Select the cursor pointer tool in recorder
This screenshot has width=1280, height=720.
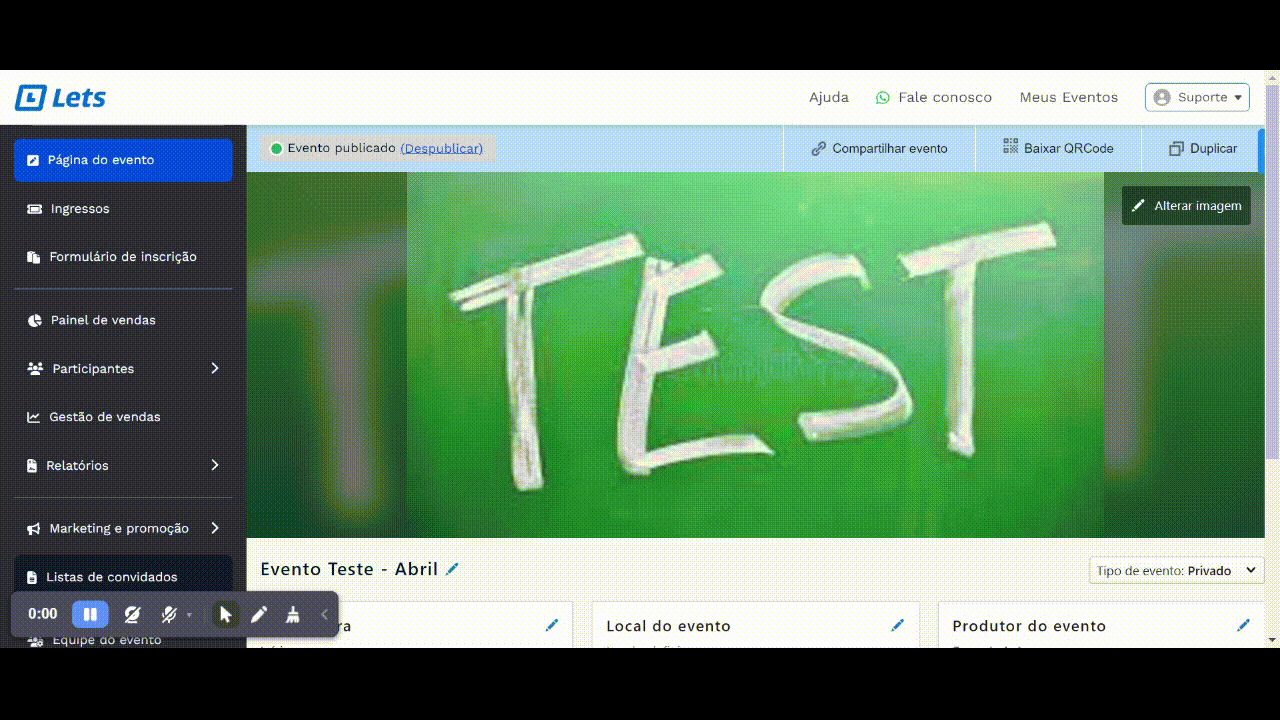pyautogui.click(x=225, y=614)
